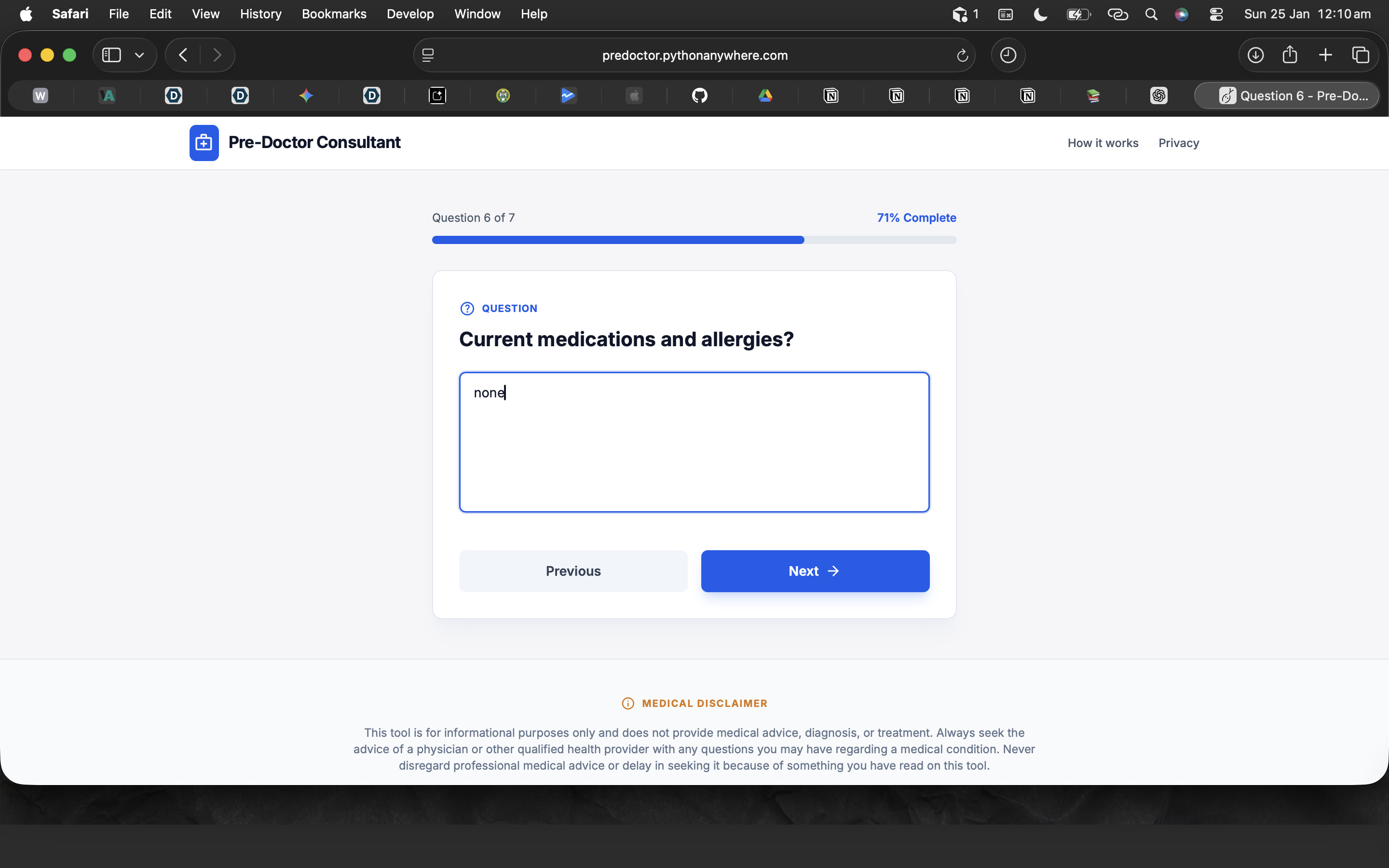The width and height of the screenshot is (1389, 868).
Task: Toggle the Focus moon icon in menu bar
Action: (1040, 14)
